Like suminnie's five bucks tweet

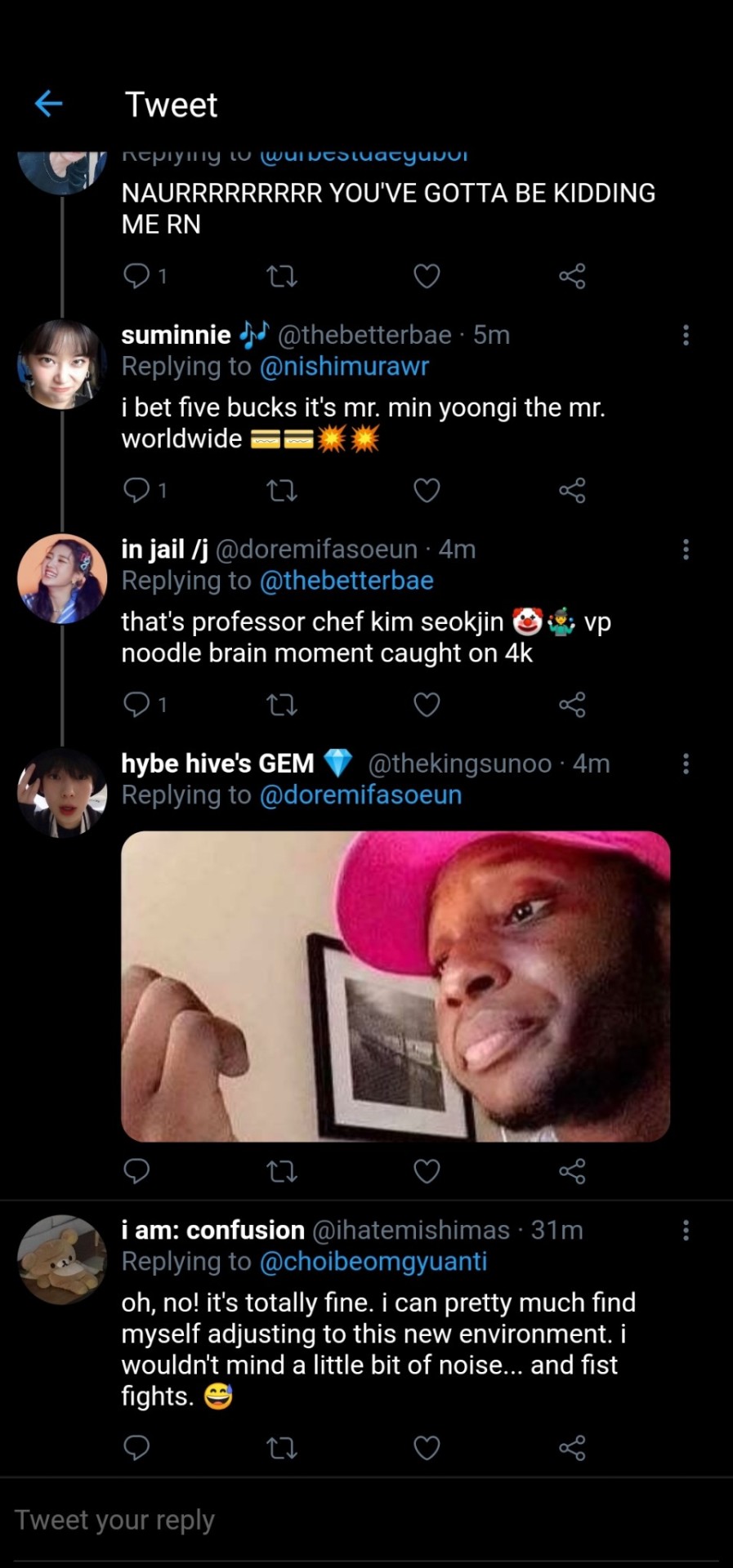(427, 490)
